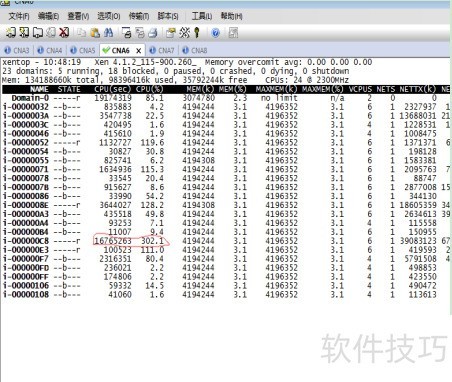Click domain name i-00000052
The width and height of the screenshot is (452, 382).
[x=26, y=143]
